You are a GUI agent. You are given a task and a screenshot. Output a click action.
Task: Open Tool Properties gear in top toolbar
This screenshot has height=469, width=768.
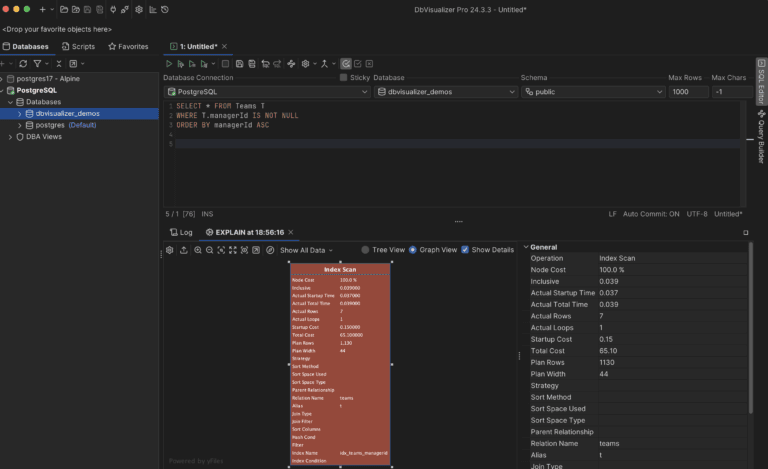[139, 9]
